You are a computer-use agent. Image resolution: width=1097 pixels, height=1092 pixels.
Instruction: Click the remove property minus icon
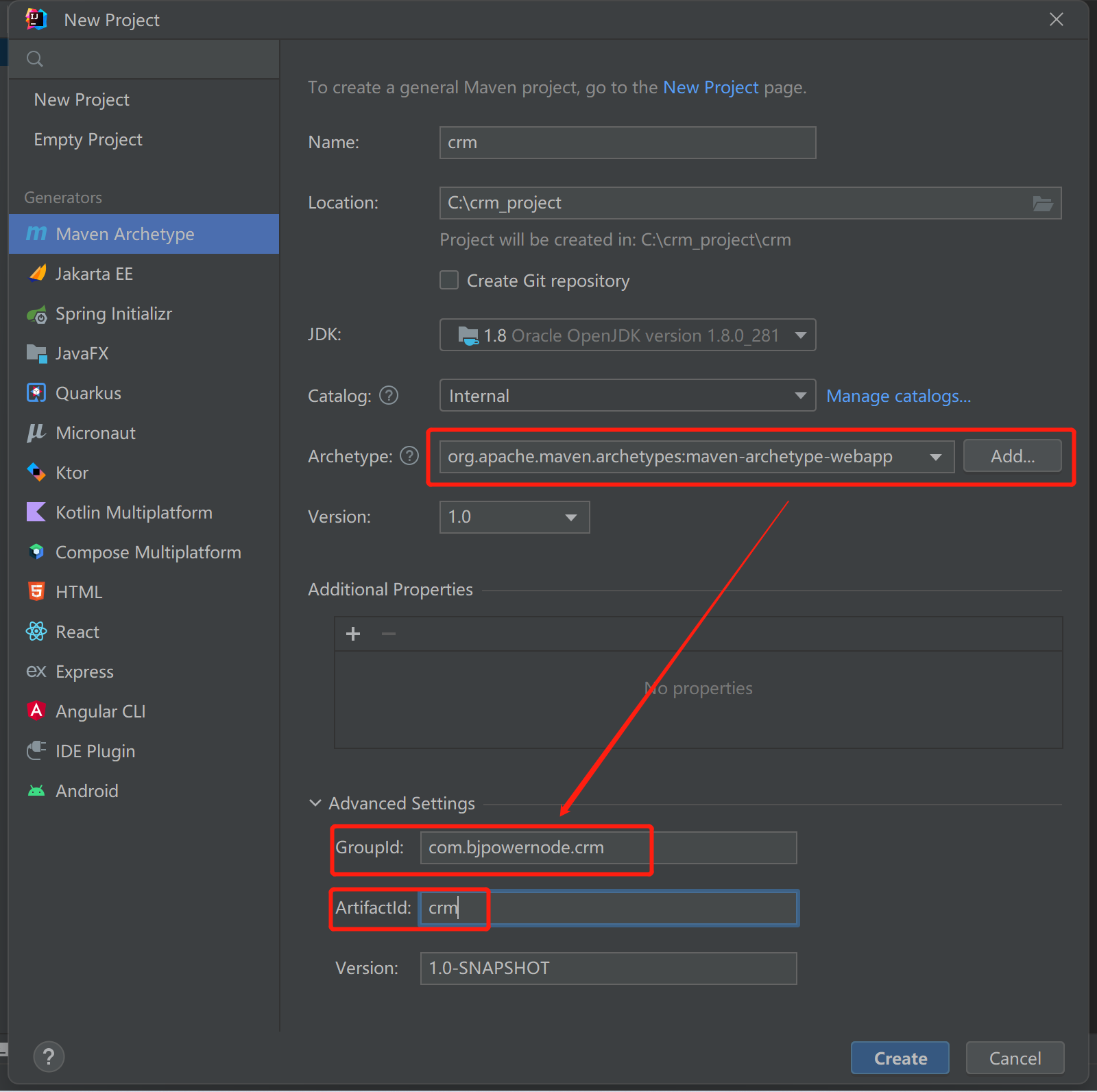tap(389, 634)
